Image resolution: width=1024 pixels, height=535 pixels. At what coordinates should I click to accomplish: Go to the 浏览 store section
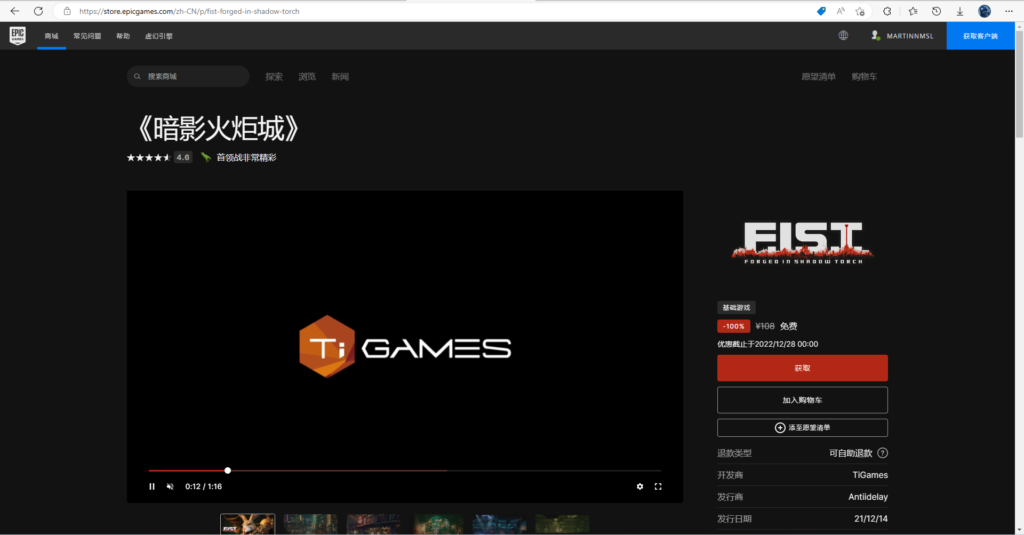(307, 76)
